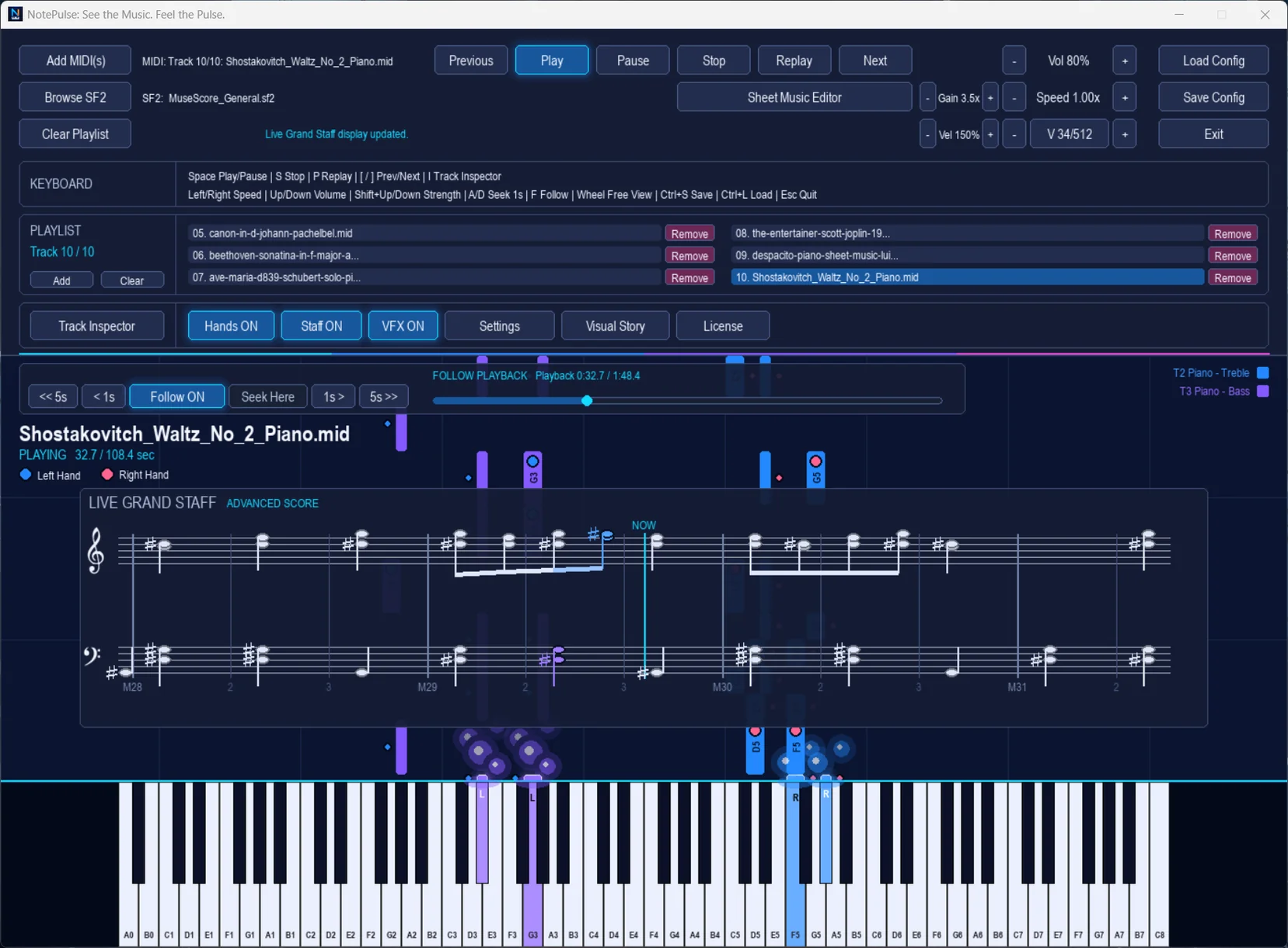Select 08. the-entertainer-scott-joplin playlist entry

coord(967,233)
